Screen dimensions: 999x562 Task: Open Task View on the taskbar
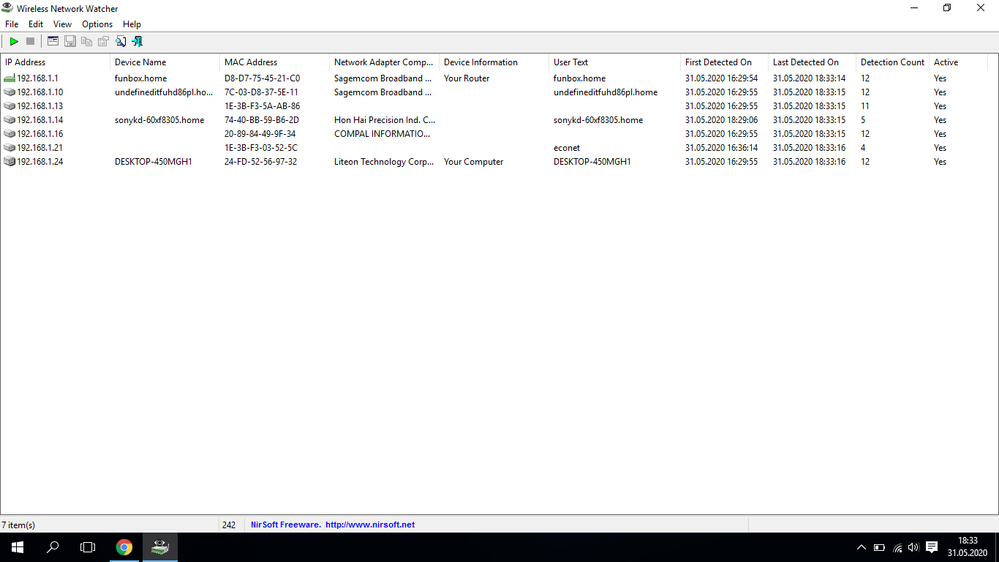[88, 547]
